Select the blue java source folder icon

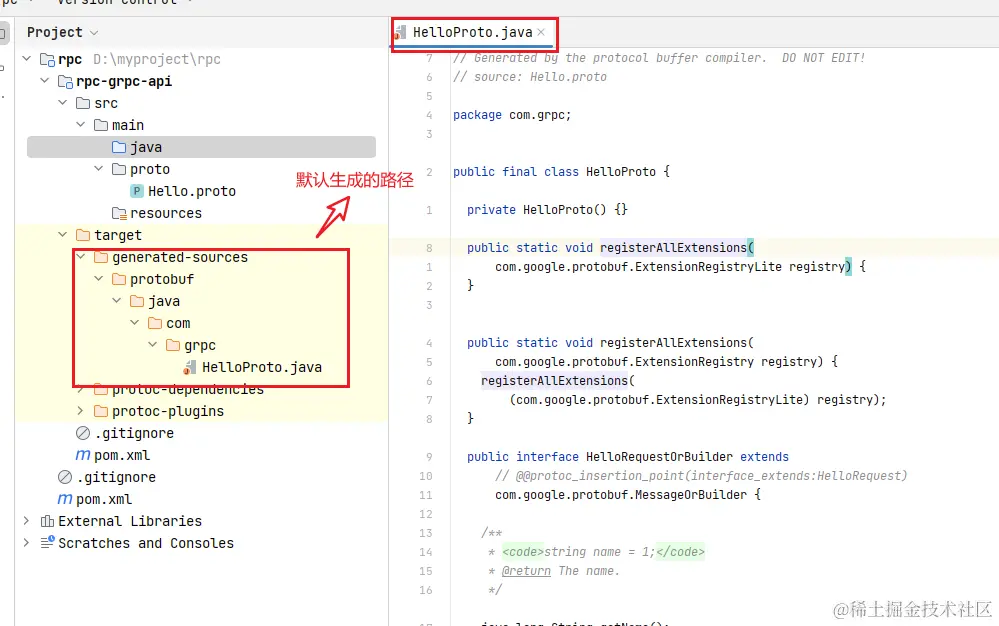pos(119,147)
